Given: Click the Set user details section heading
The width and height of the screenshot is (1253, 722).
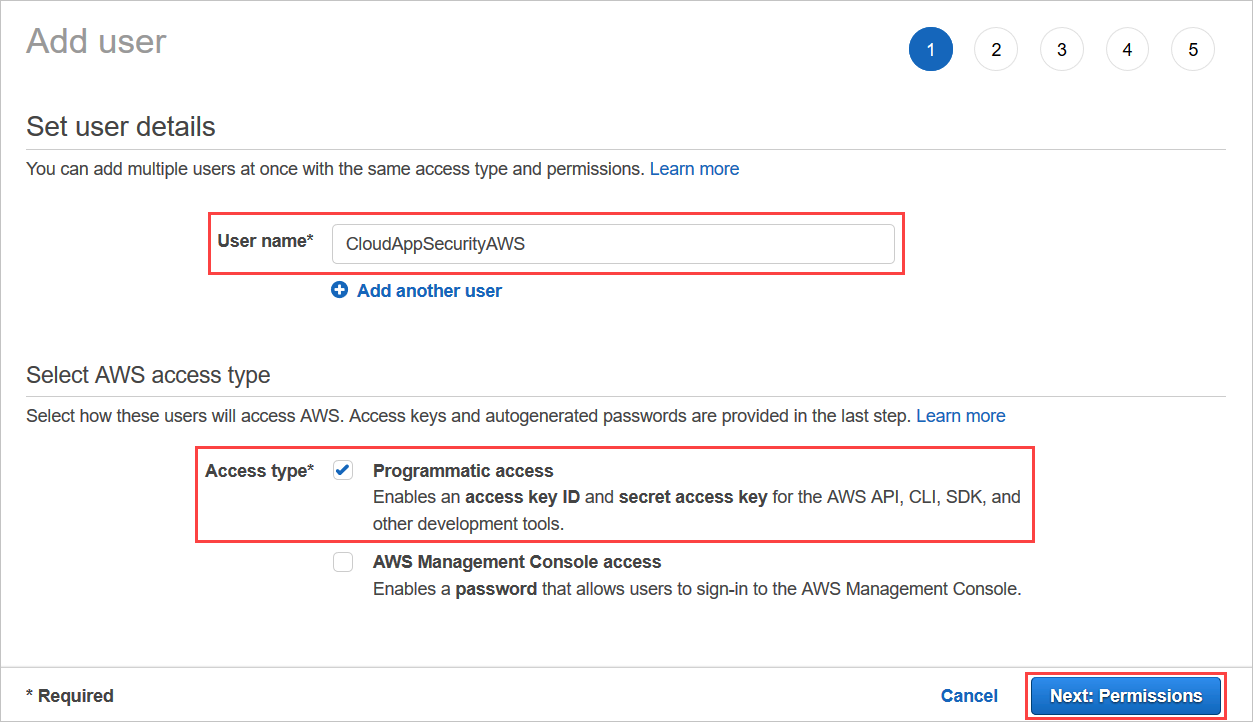Looking at the screenshot, I should [x=120, y=127].
